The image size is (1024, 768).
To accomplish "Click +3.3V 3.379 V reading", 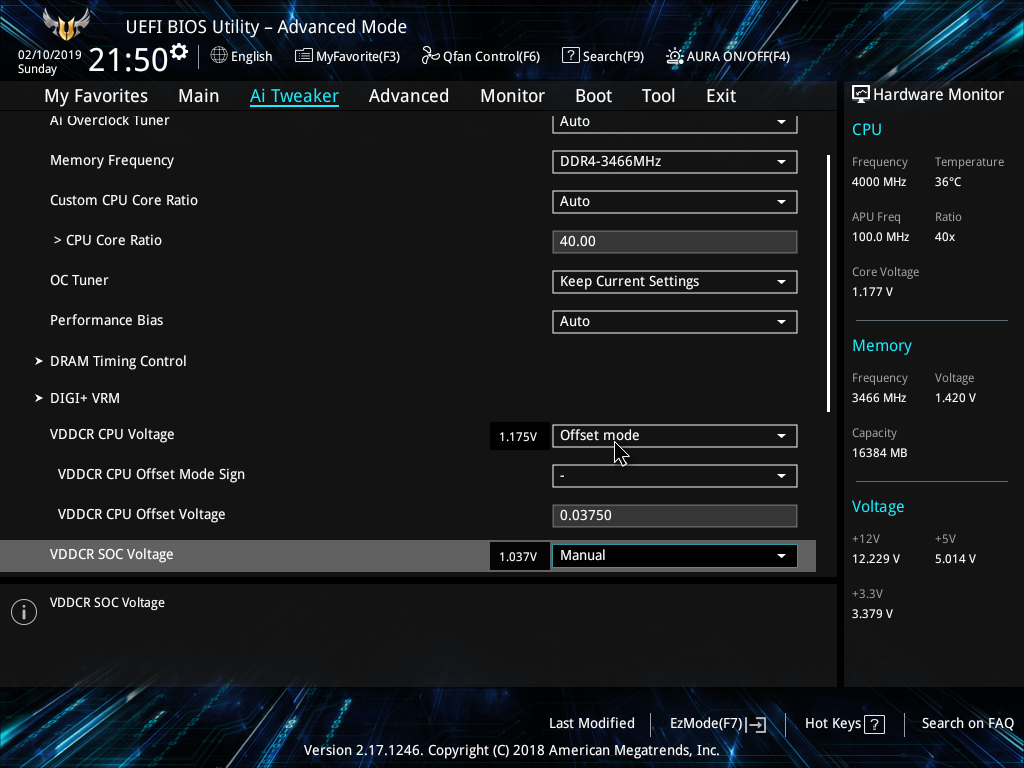I will [872, 614].
